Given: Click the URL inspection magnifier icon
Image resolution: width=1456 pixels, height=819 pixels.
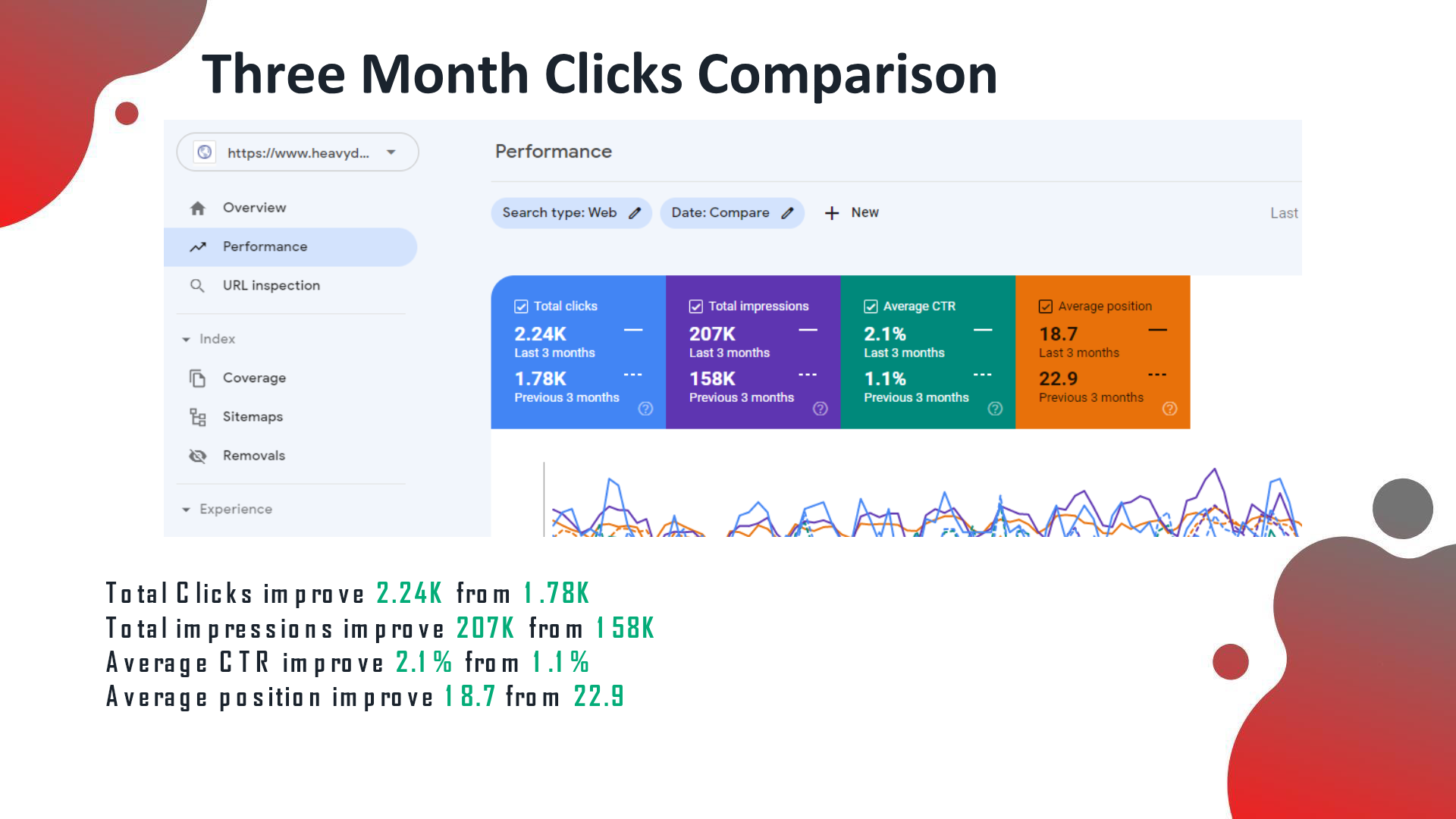Looking at the screenshot, I should [197, 285].
